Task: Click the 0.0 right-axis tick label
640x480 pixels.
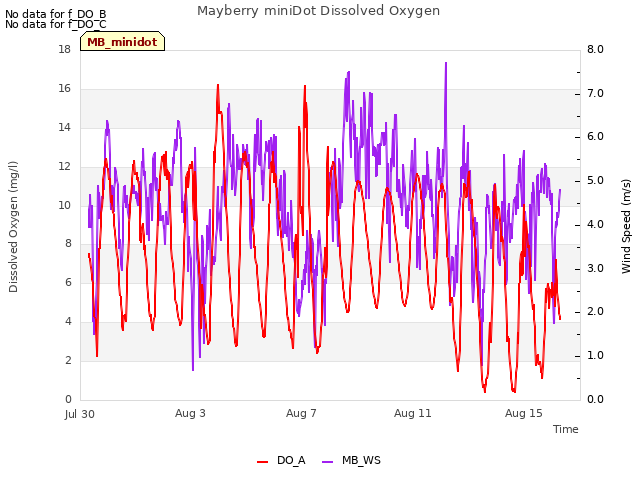Action: click(595, 399)
